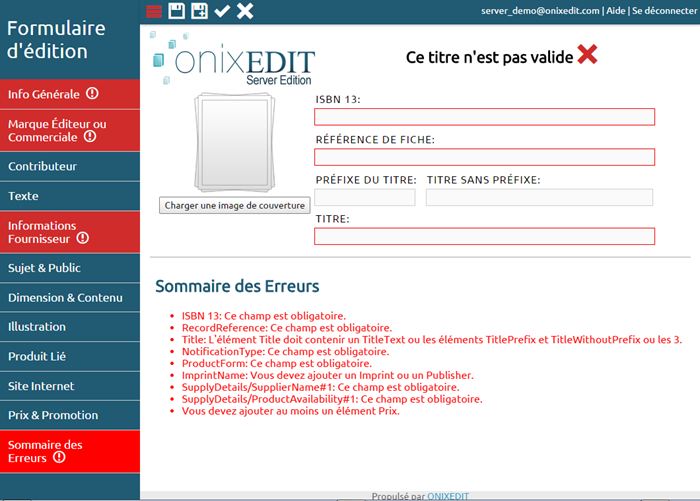Click the Aide link

pyautogui.click(x=616, y=11)
